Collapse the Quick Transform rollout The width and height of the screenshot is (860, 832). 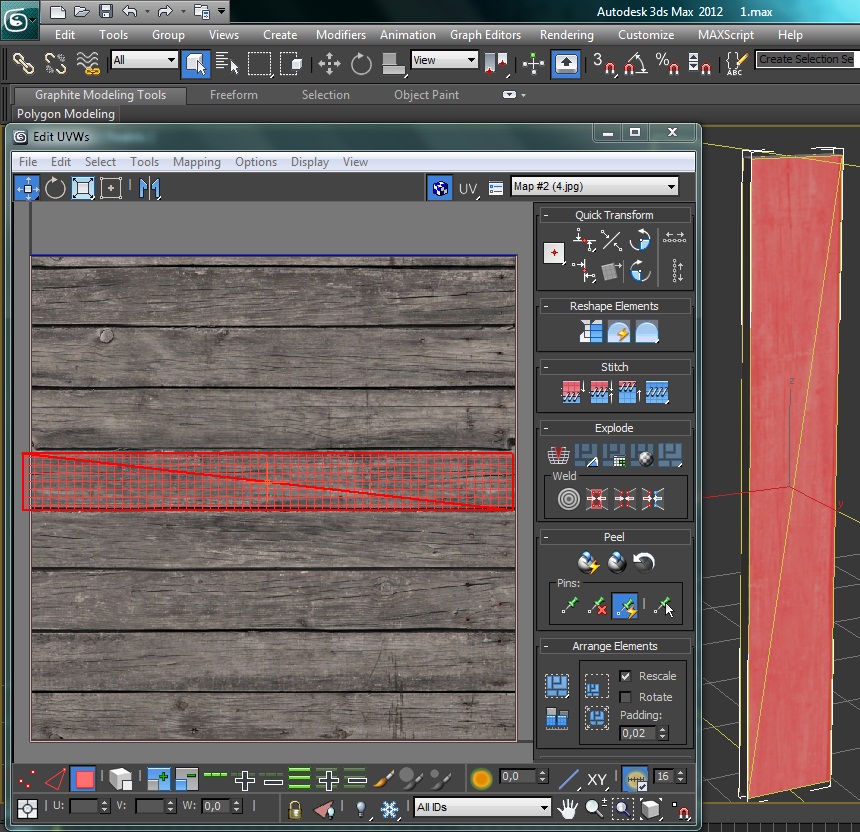tap(614, 215)
